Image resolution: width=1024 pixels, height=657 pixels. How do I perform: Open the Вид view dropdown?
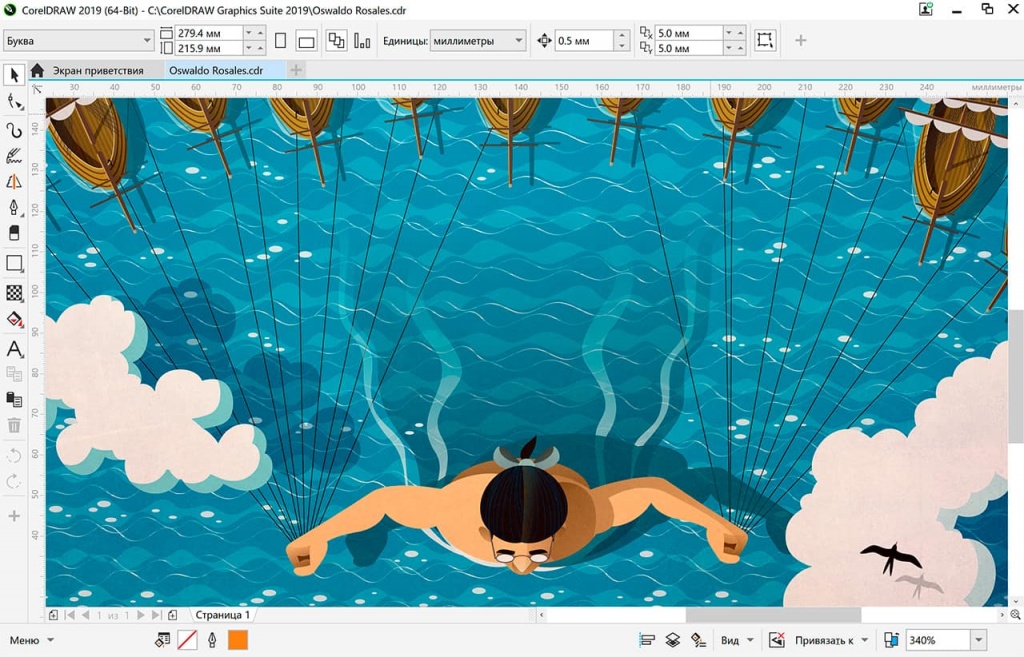[737, 640]
